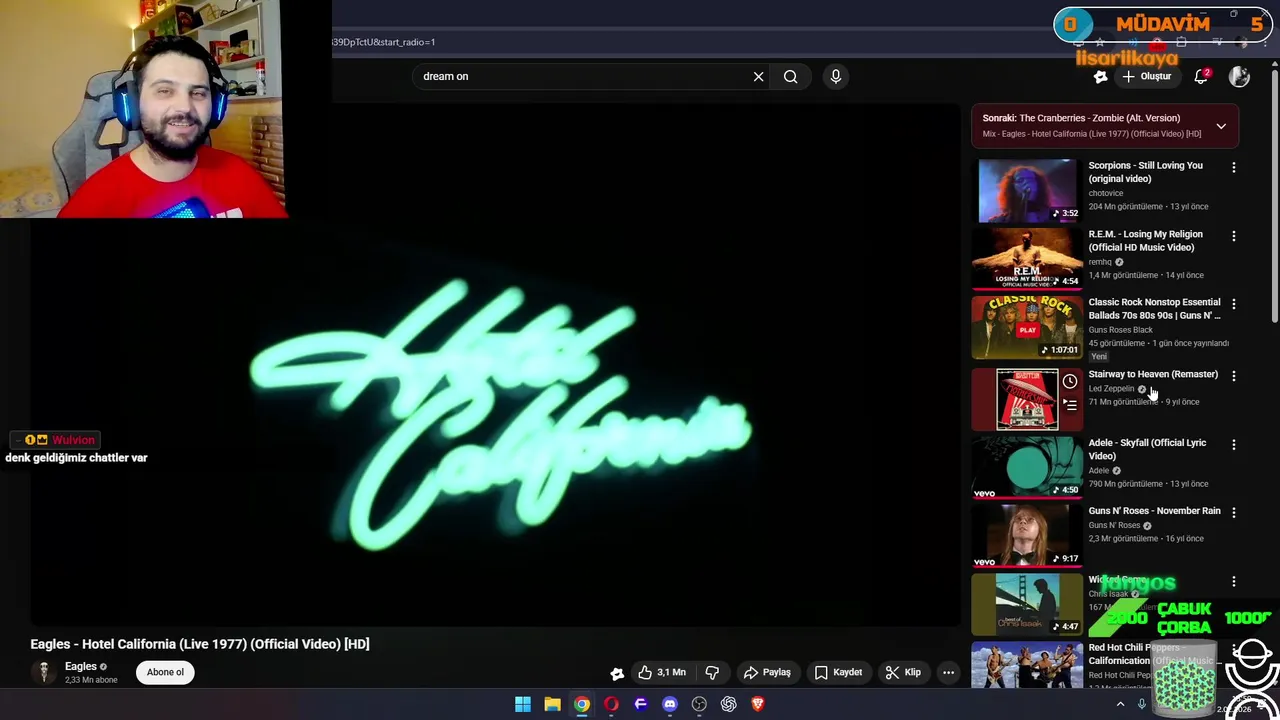
Task: Open options menu for the Chris Isaak video
Action: pos(1233,581)
